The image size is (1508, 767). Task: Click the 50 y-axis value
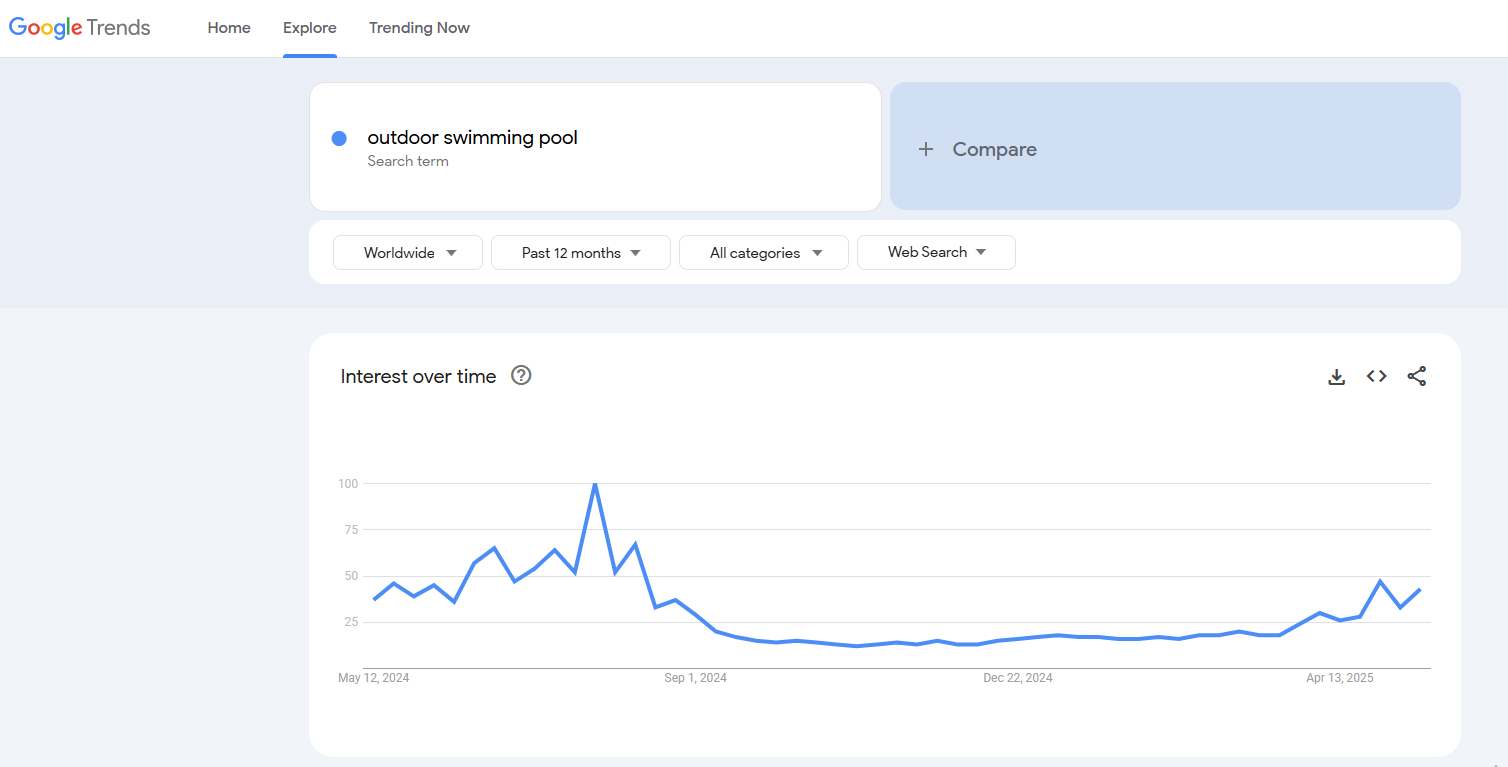[x=351, y=576]
